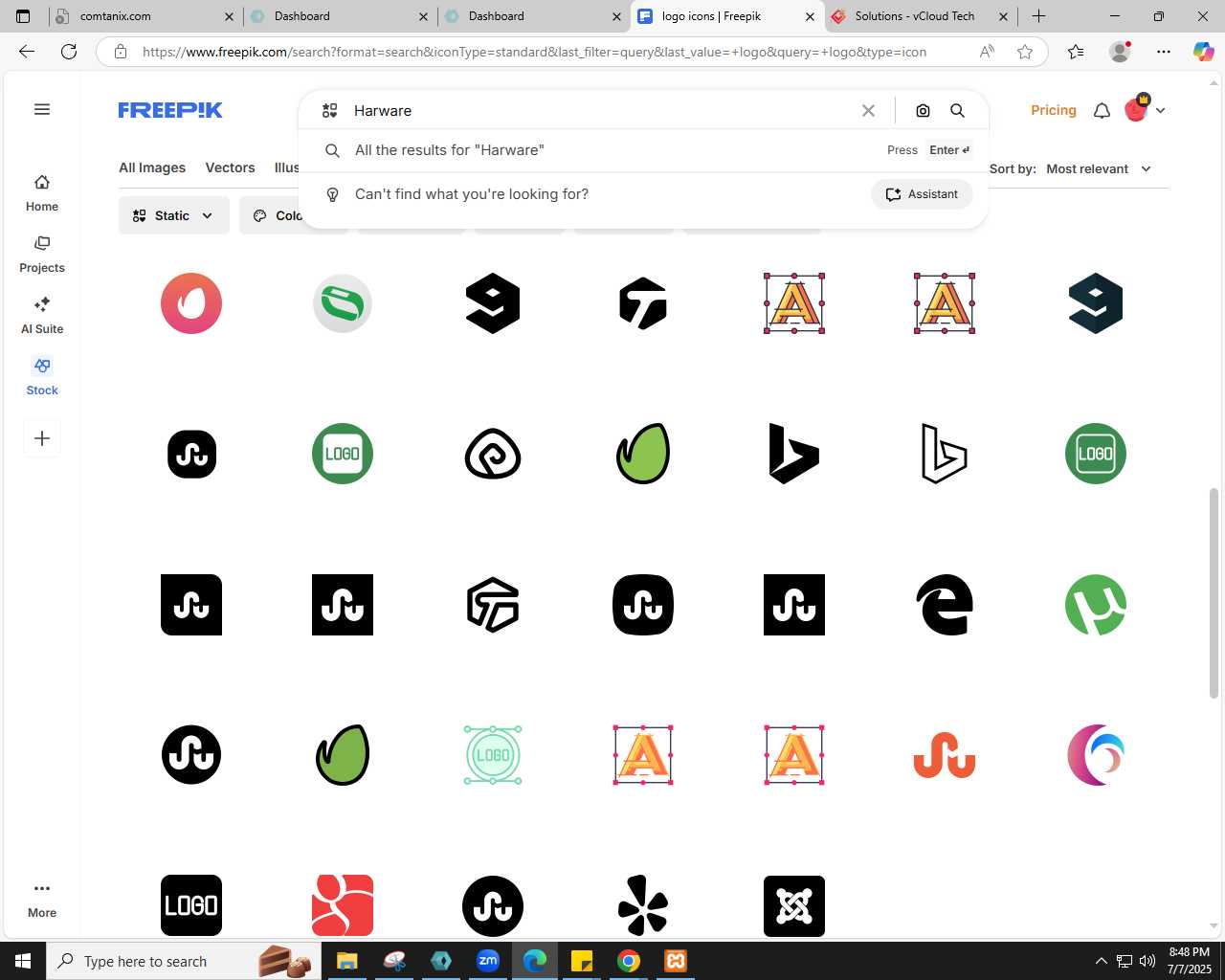Select the Bing filled black logo icon

pyautogui.click(x=794, y=454)
